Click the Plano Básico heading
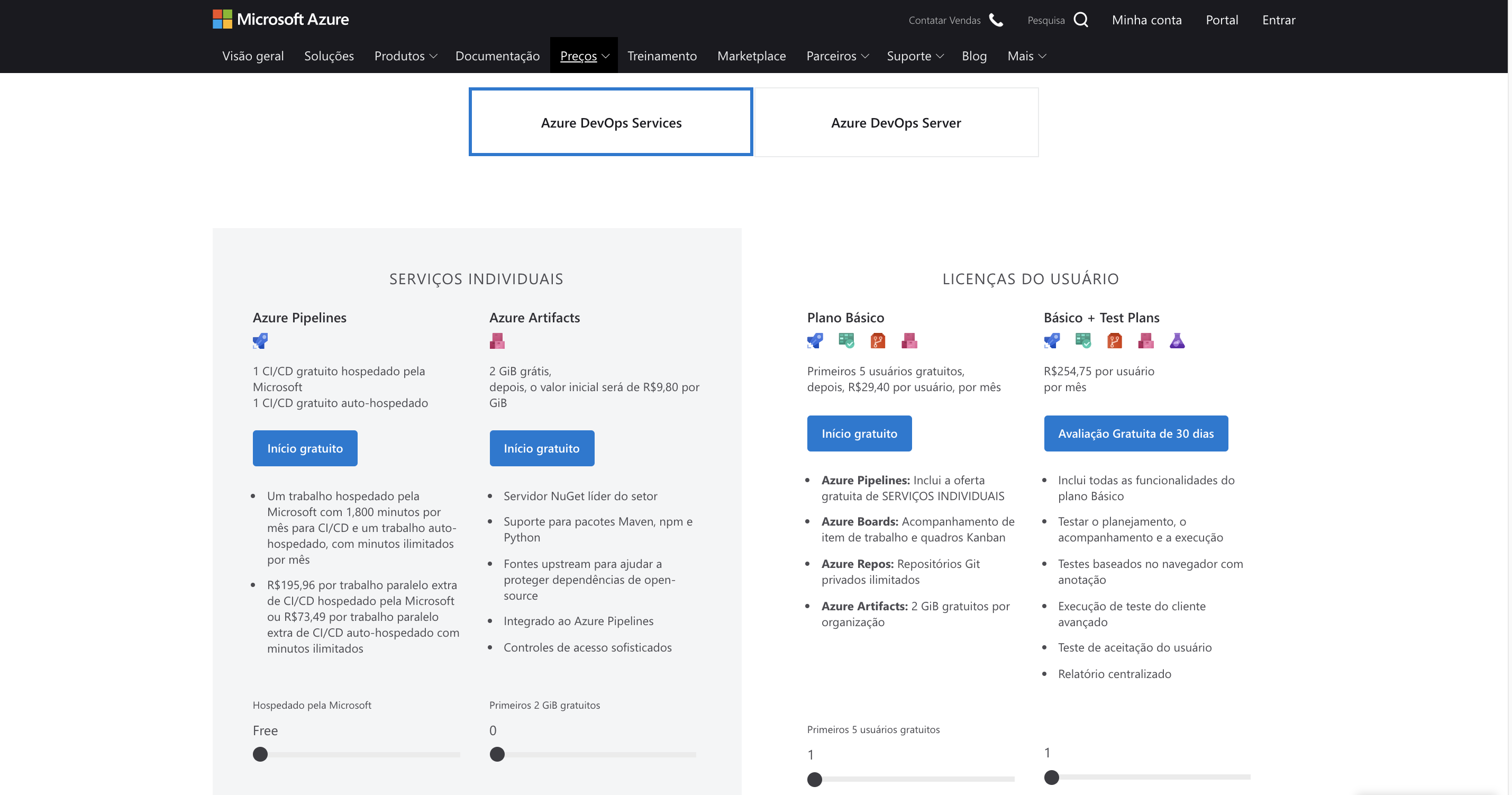The height and width of the screenshot is (795, 1512). pyautogui.click(x=845, y=318)
